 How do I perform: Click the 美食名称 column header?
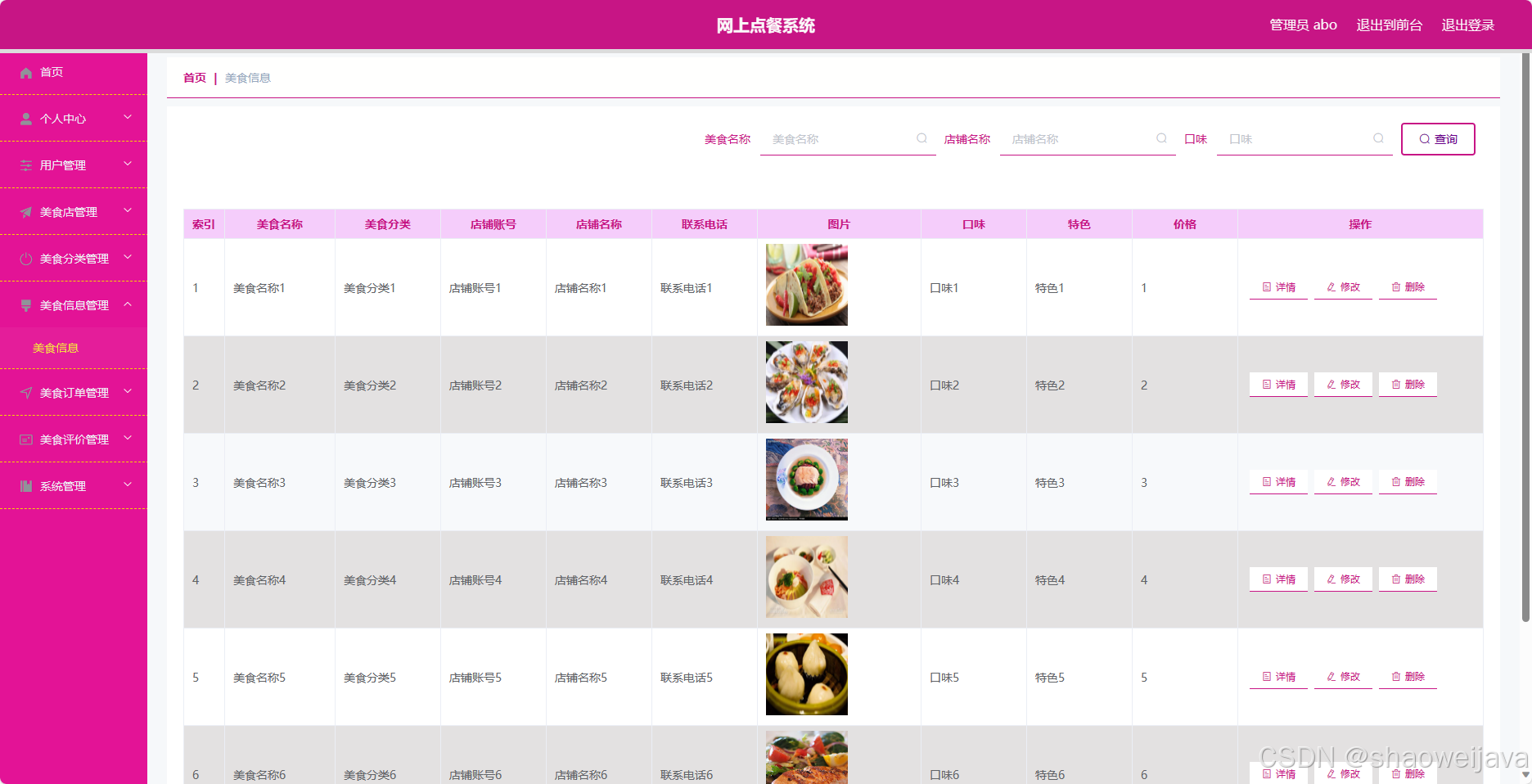(x=280, y=224)
